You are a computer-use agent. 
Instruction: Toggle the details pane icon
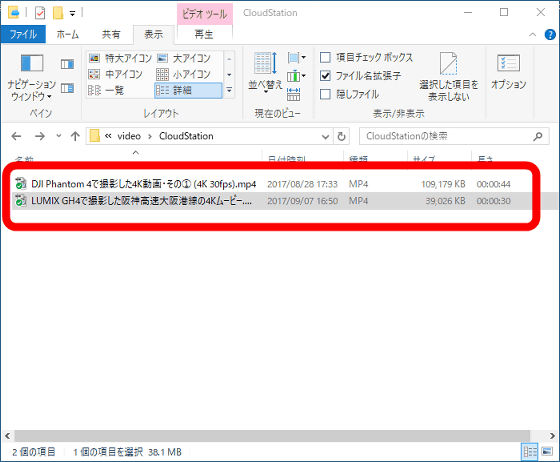click(x=67, y=88)
